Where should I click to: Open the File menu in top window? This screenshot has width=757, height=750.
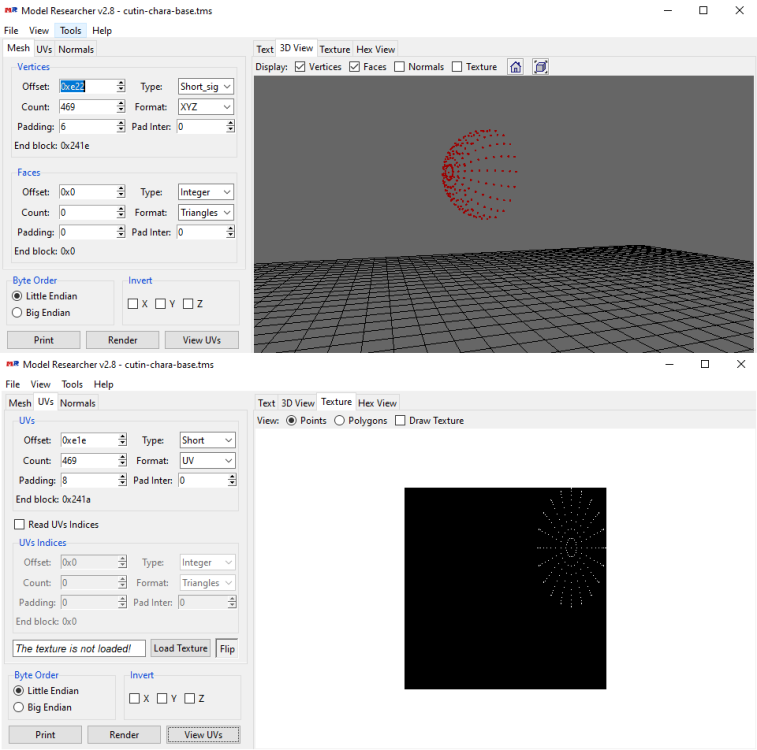click(11, 30)
